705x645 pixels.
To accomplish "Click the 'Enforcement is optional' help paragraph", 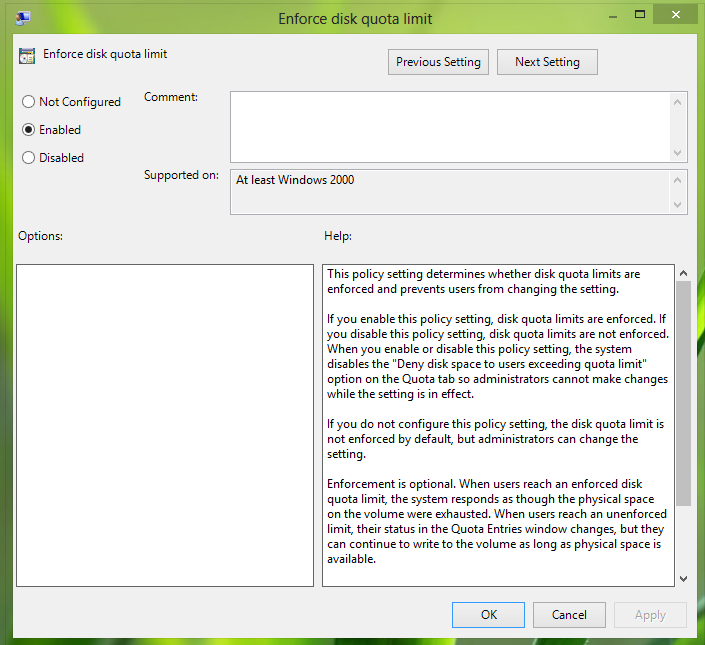I will 497,521.
